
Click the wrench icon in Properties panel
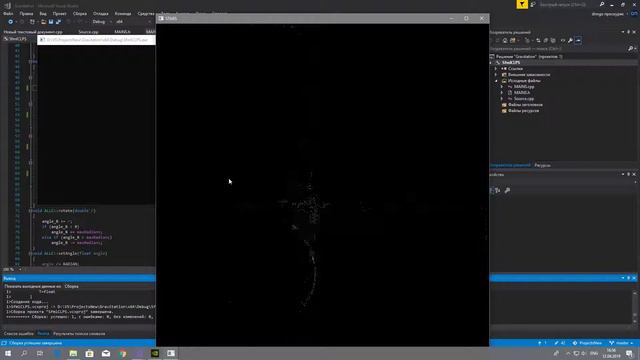[507, 191]
